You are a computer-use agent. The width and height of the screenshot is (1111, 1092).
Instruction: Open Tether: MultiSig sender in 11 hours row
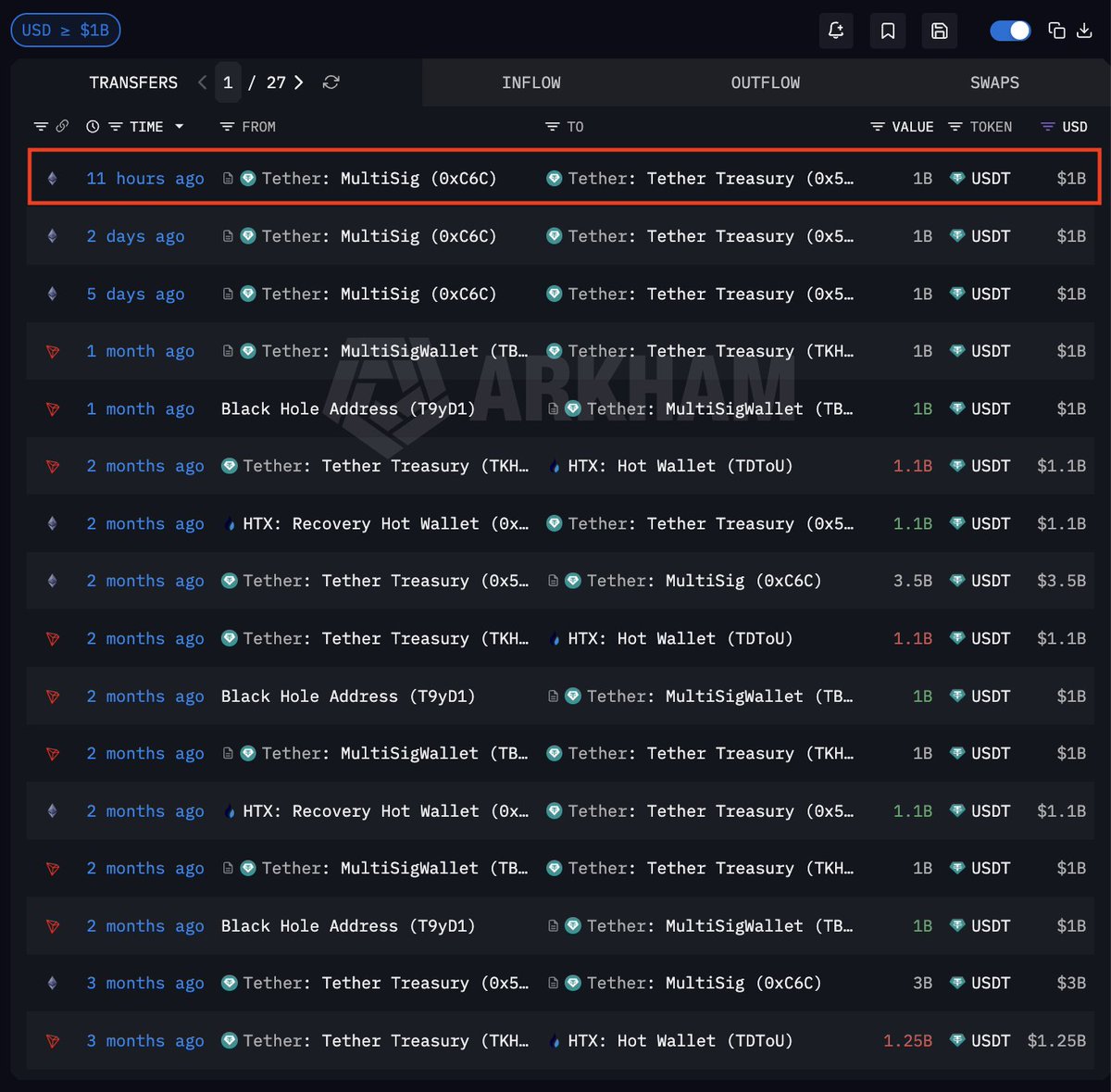coord(379,178)
